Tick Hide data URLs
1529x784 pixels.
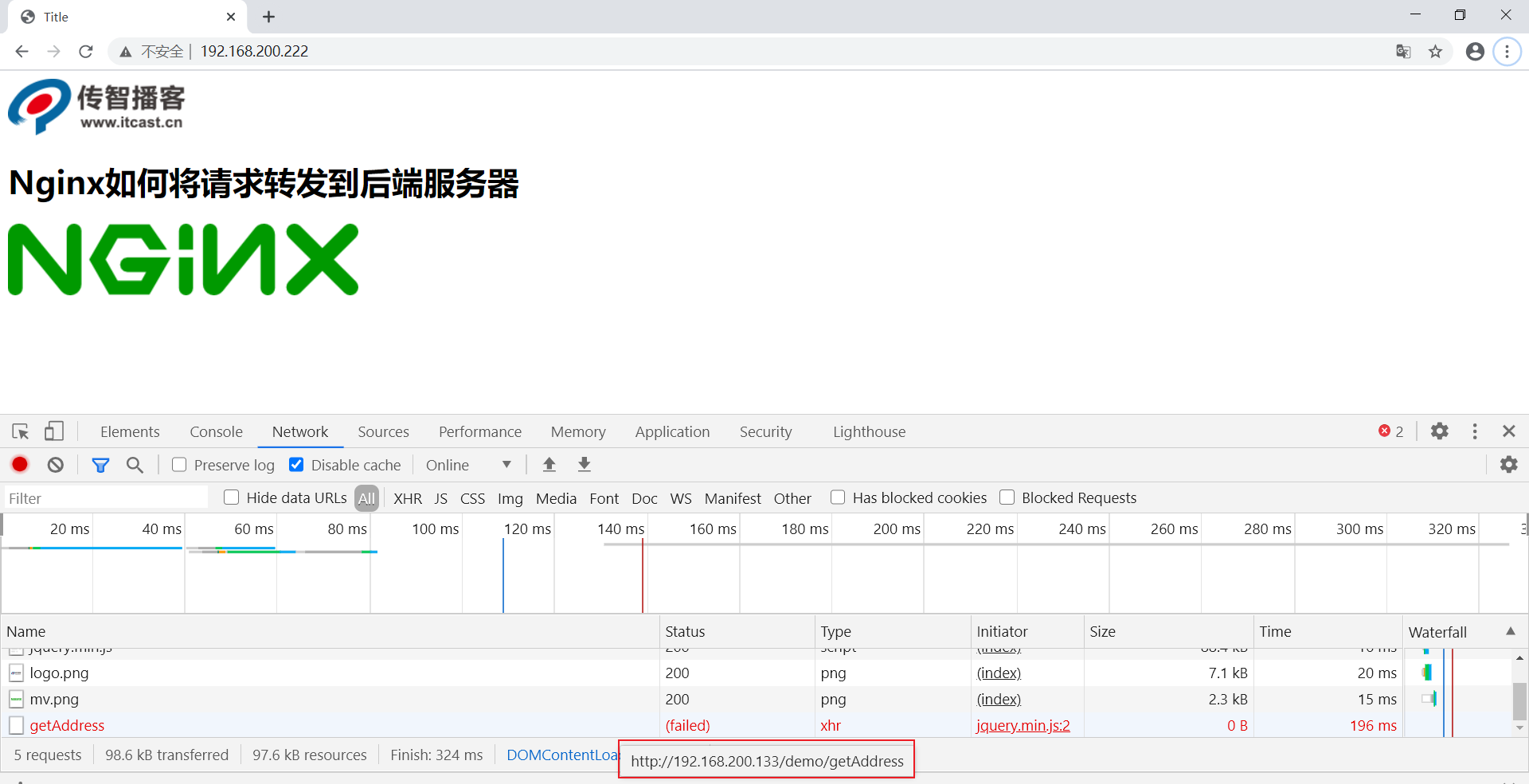(232, 497)
